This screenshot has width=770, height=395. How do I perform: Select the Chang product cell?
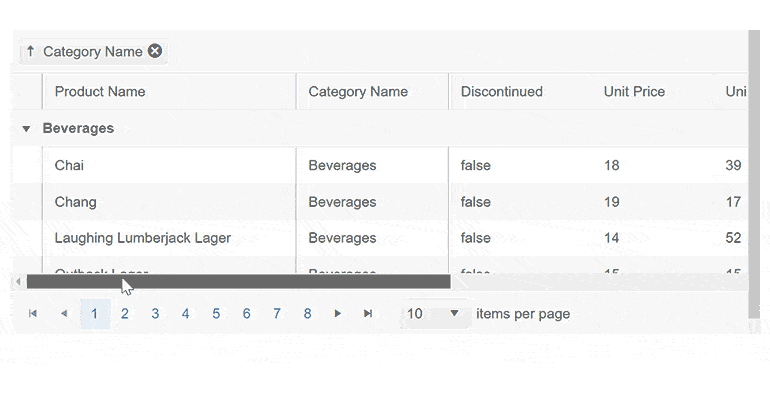169,202
